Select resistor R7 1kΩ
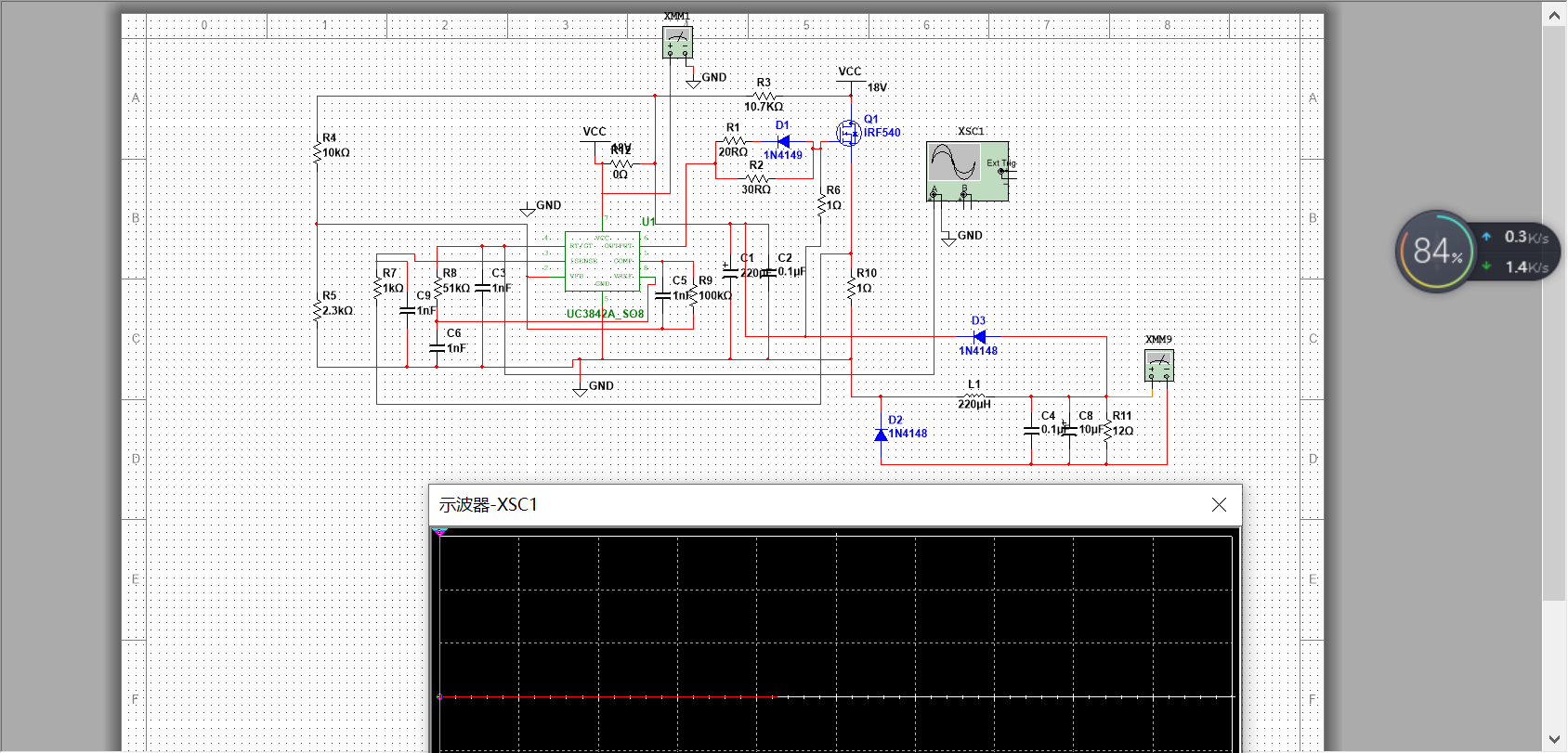 coord(377,288)
